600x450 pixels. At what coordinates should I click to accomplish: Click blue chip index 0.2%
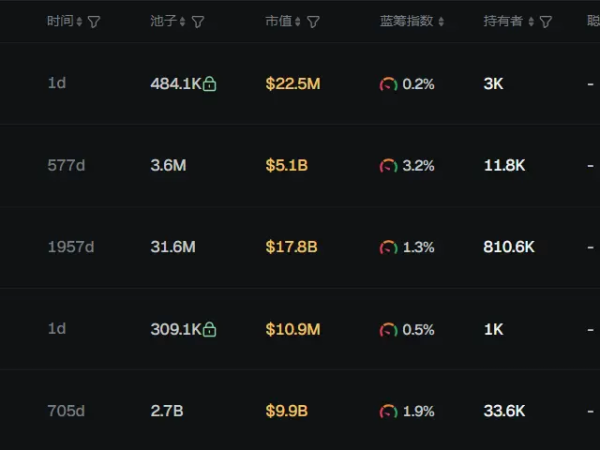(418, 84)
